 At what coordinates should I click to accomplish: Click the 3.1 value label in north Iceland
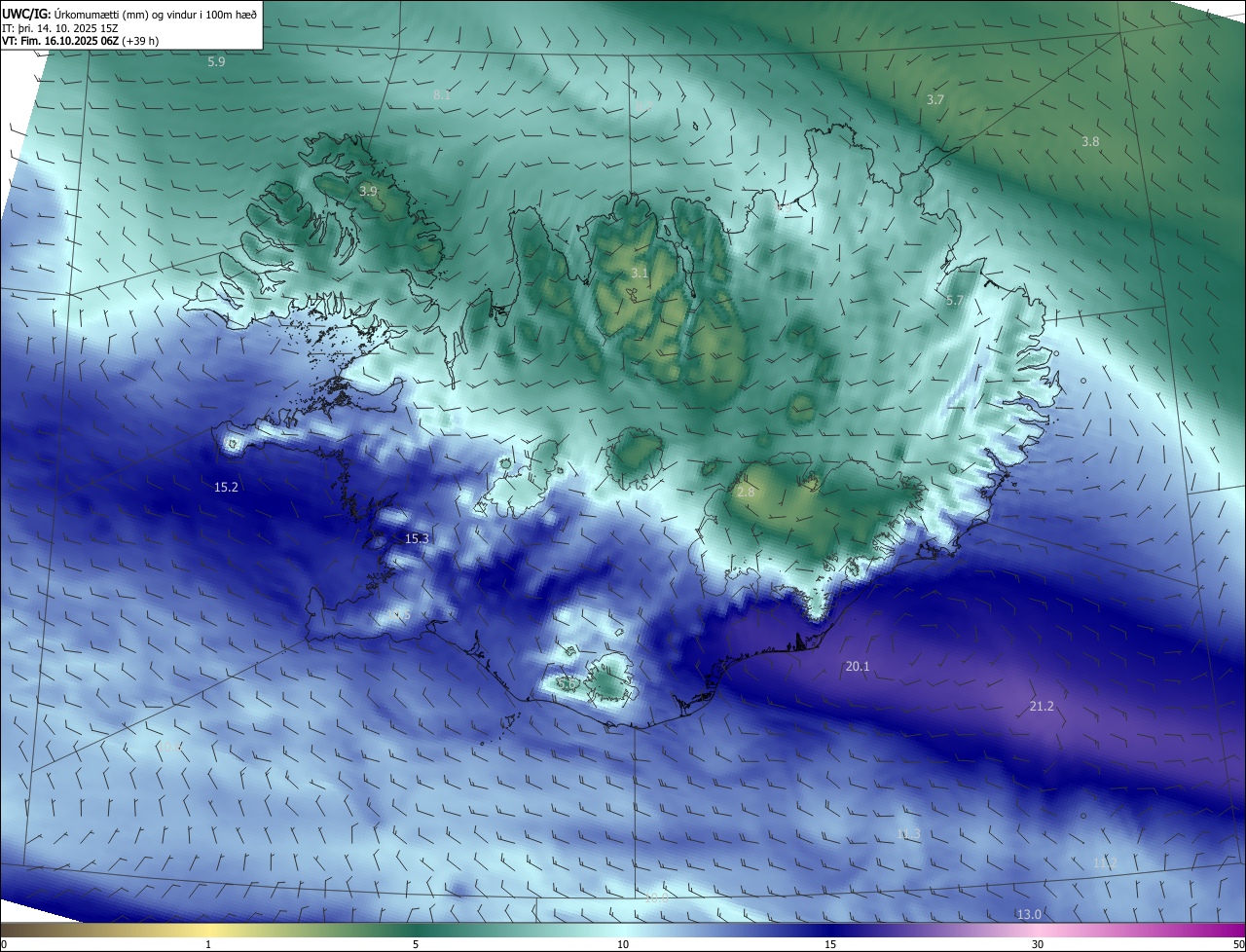639,273
